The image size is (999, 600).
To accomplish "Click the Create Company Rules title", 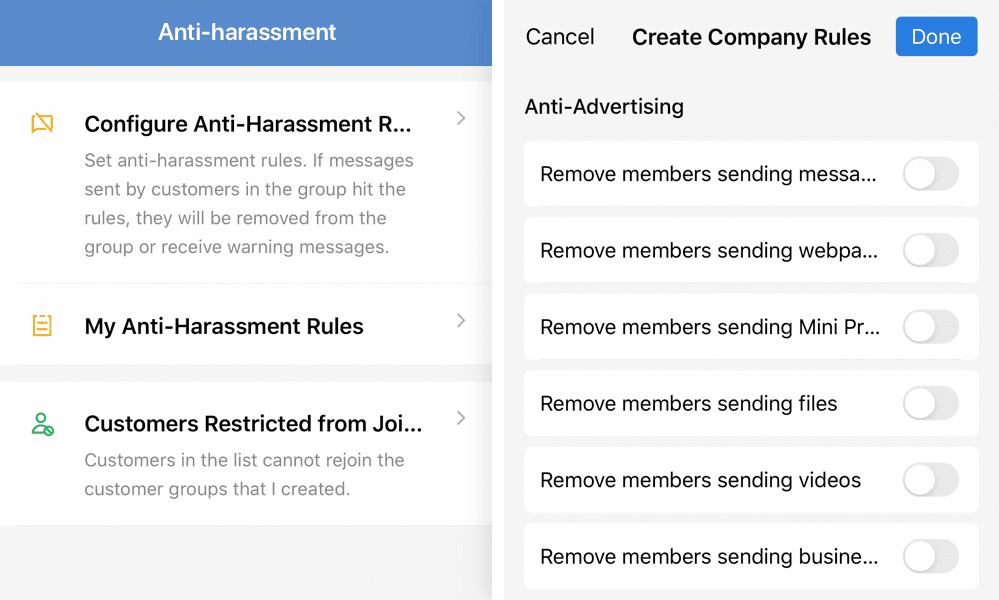I will click(x=751, y=37).
